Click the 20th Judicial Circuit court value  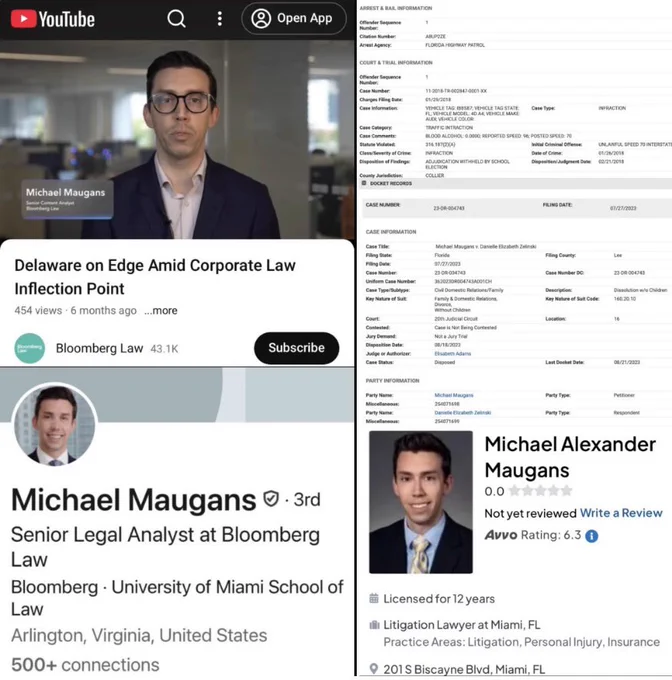click(456, 319)
